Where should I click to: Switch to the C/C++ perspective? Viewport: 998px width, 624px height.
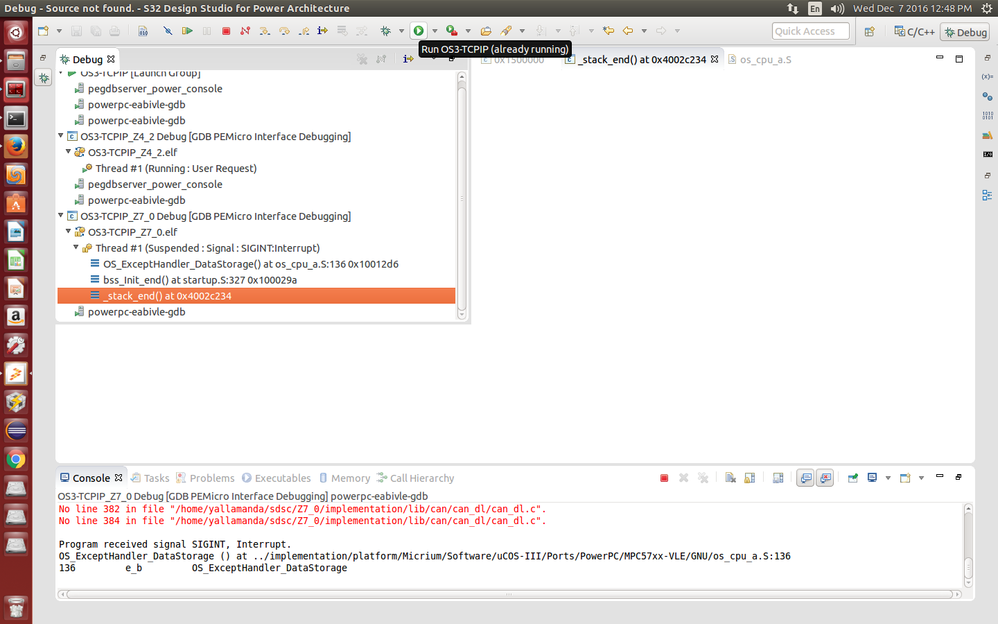pos(914,32)
